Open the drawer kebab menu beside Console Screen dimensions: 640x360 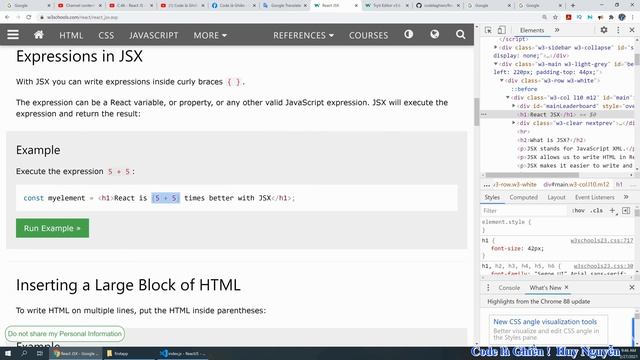point(488,288)
